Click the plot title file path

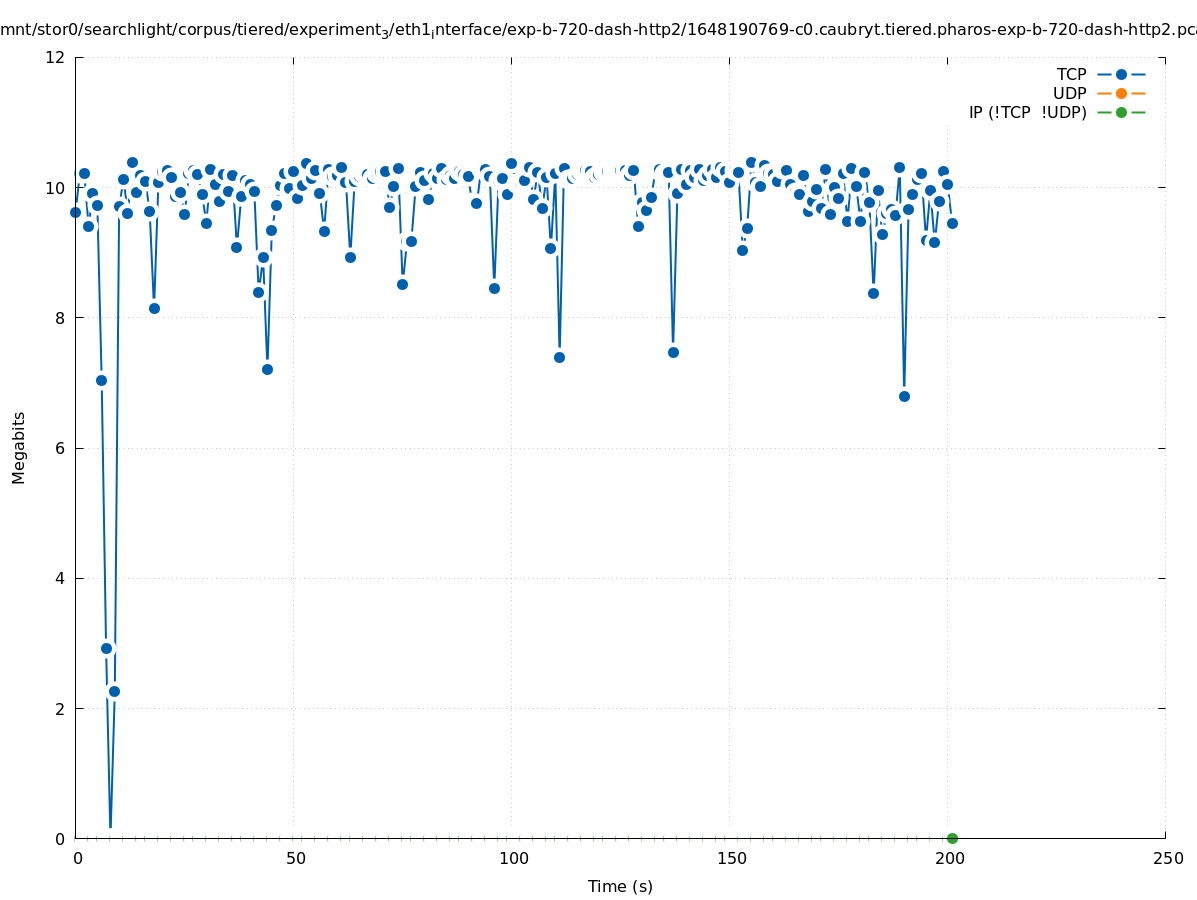click(598, 30)
